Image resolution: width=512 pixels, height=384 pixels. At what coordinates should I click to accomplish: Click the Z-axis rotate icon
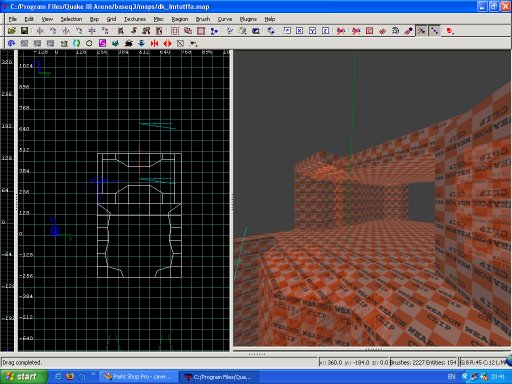[105, 31]
